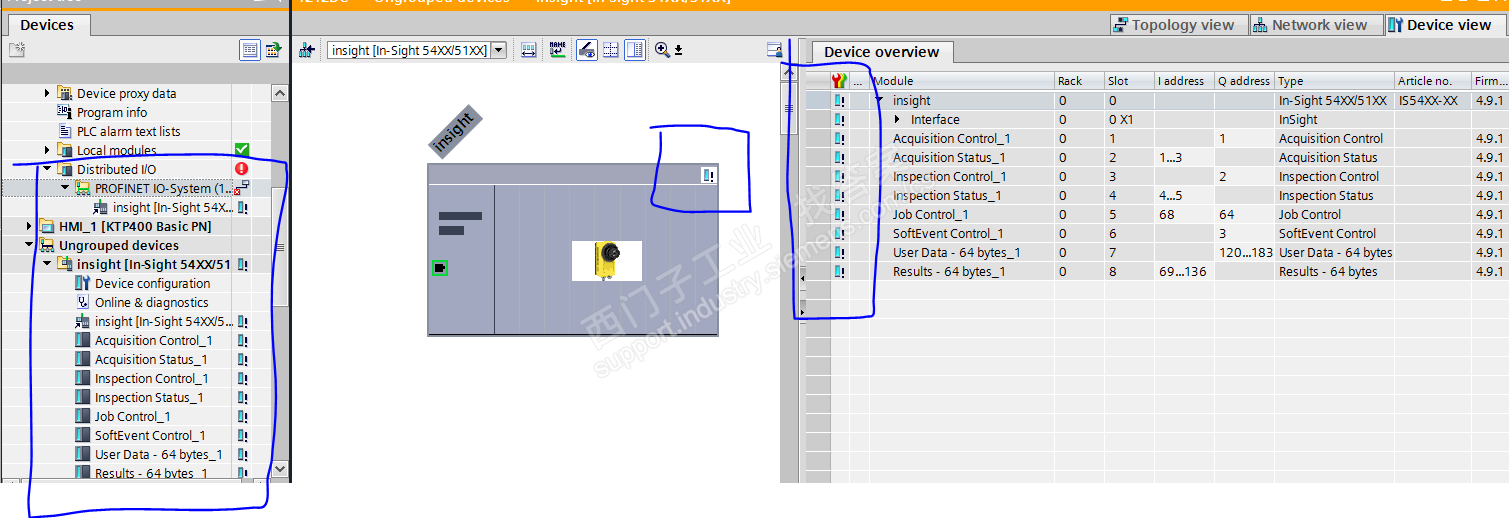The image size is (1509, 518).
Task: Click Online & diagnostics stethoscope icon
Action: click(83, 302)
